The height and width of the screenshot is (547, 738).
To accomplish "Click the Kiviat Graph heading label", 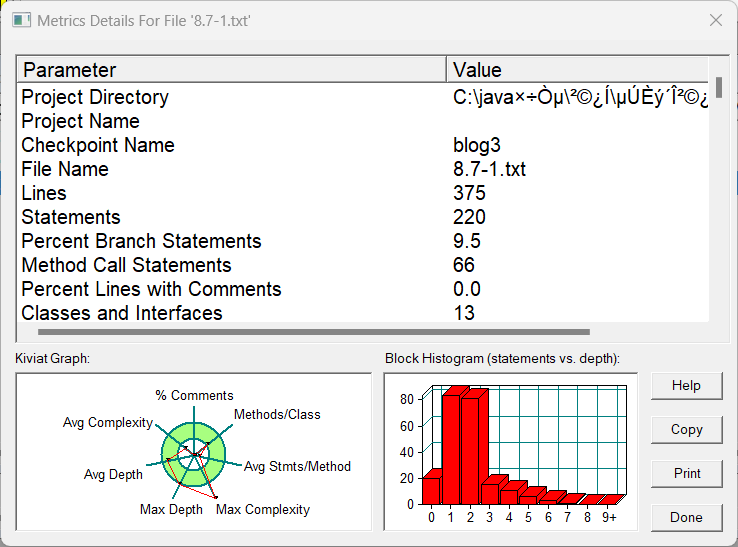I will coord(52,359).
